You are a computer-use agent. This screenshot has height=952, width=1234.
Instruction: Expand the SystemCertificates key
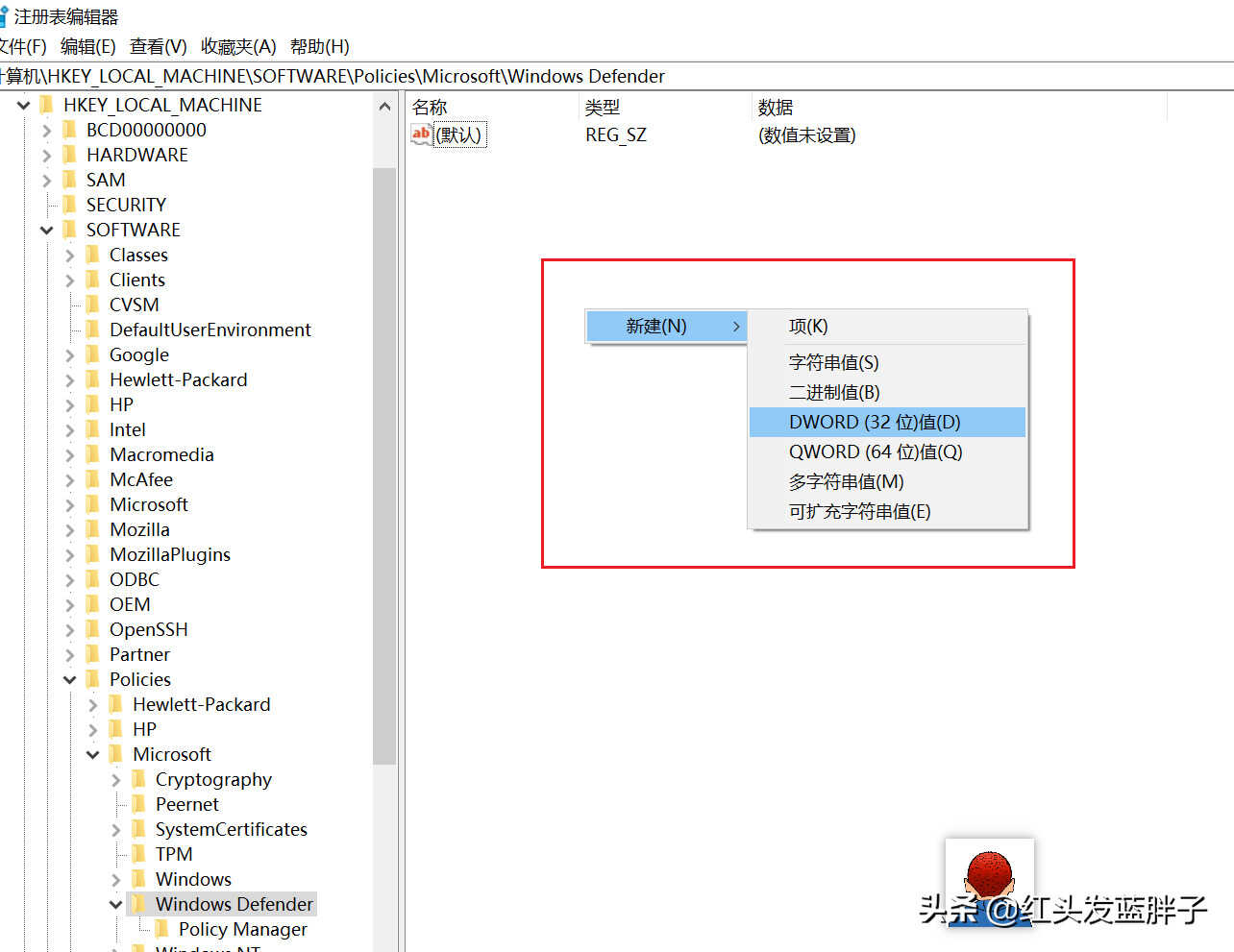pyautogui.click(x=115, y=829)
